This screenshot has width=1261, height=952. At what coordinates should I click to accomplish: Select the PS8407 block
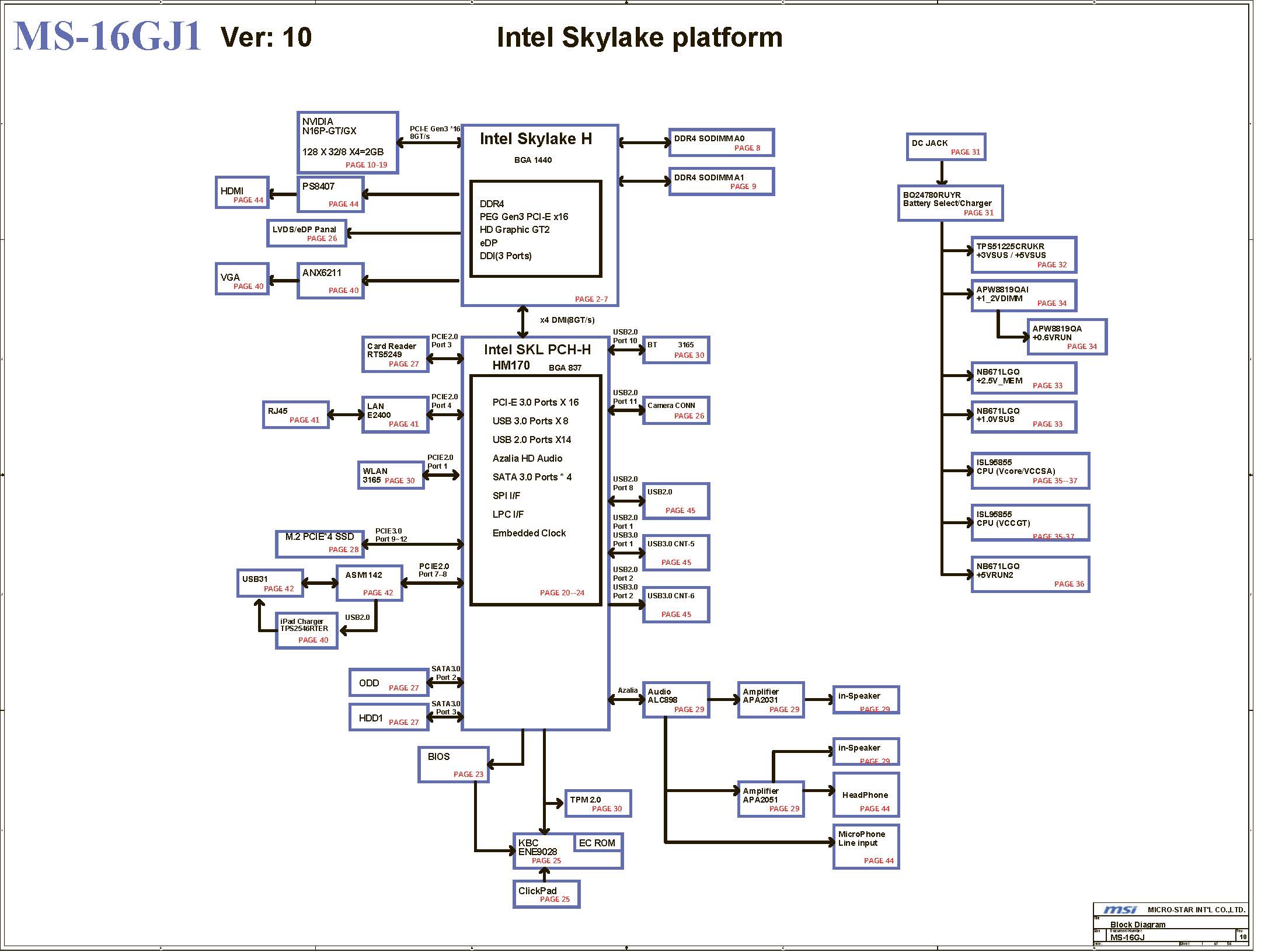[330, 194]
